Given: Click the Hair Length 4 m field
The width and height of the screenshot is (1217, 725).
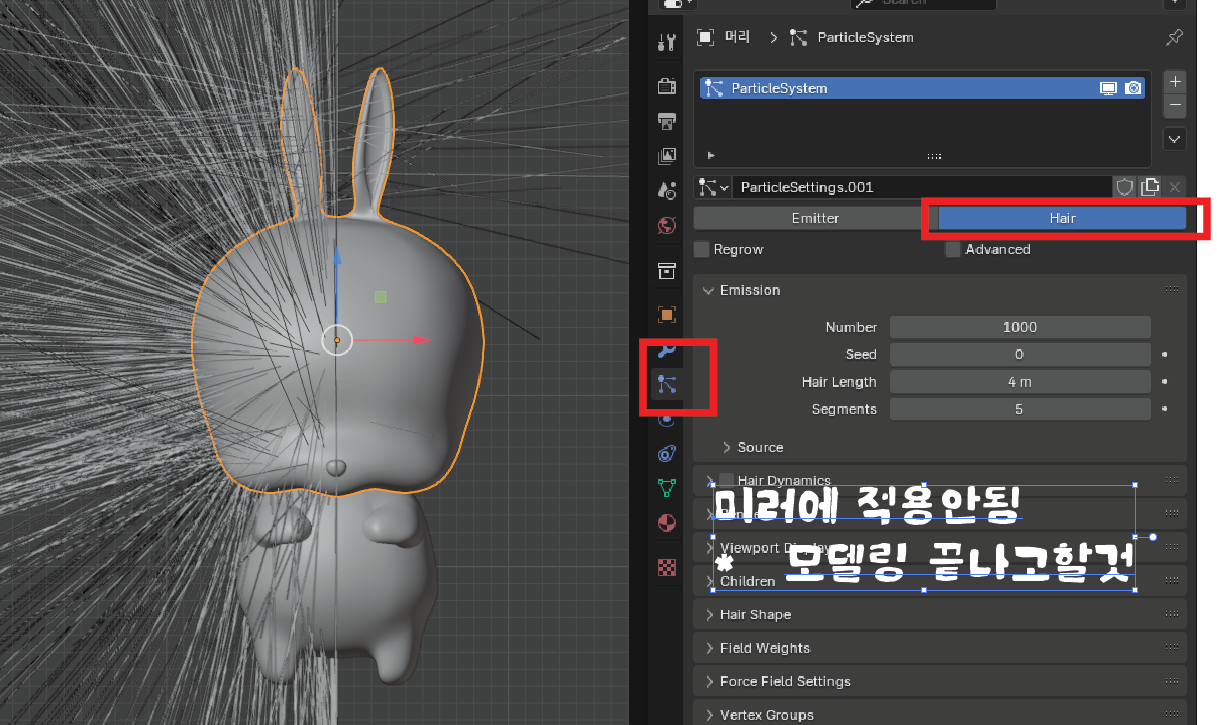Looking at the screenshot, I should click(1020, 381).
